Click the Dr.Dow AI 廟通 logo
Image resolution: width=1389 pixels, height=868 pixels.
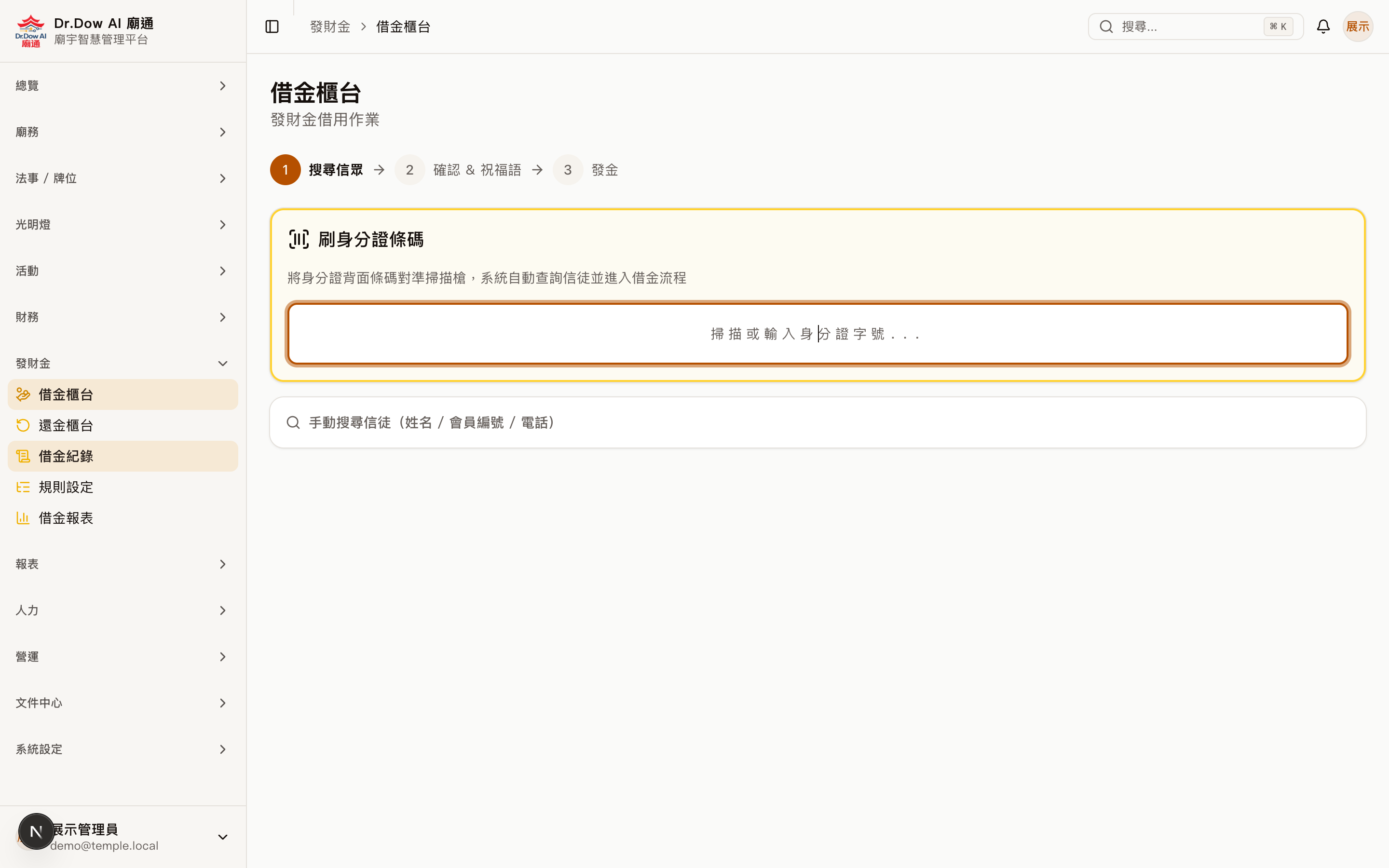click(30, 30)
